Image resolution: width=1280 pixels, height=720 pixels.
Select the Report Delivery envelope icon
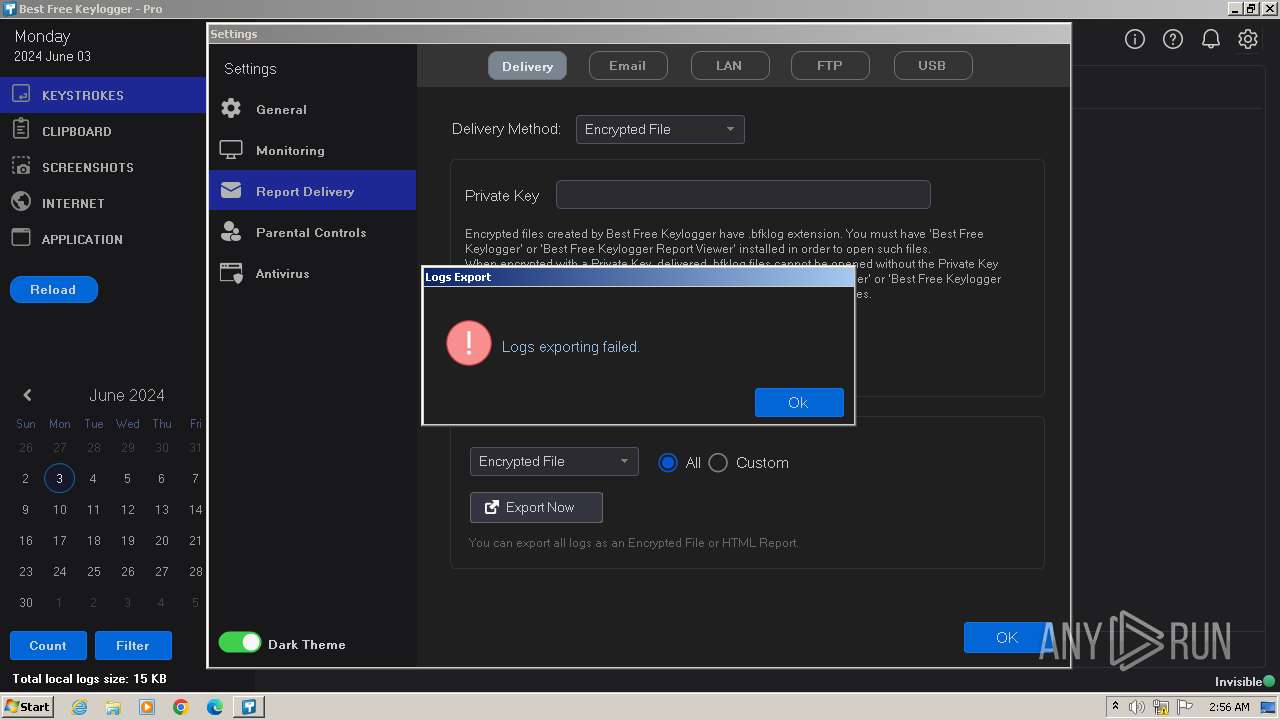(231, 190)
